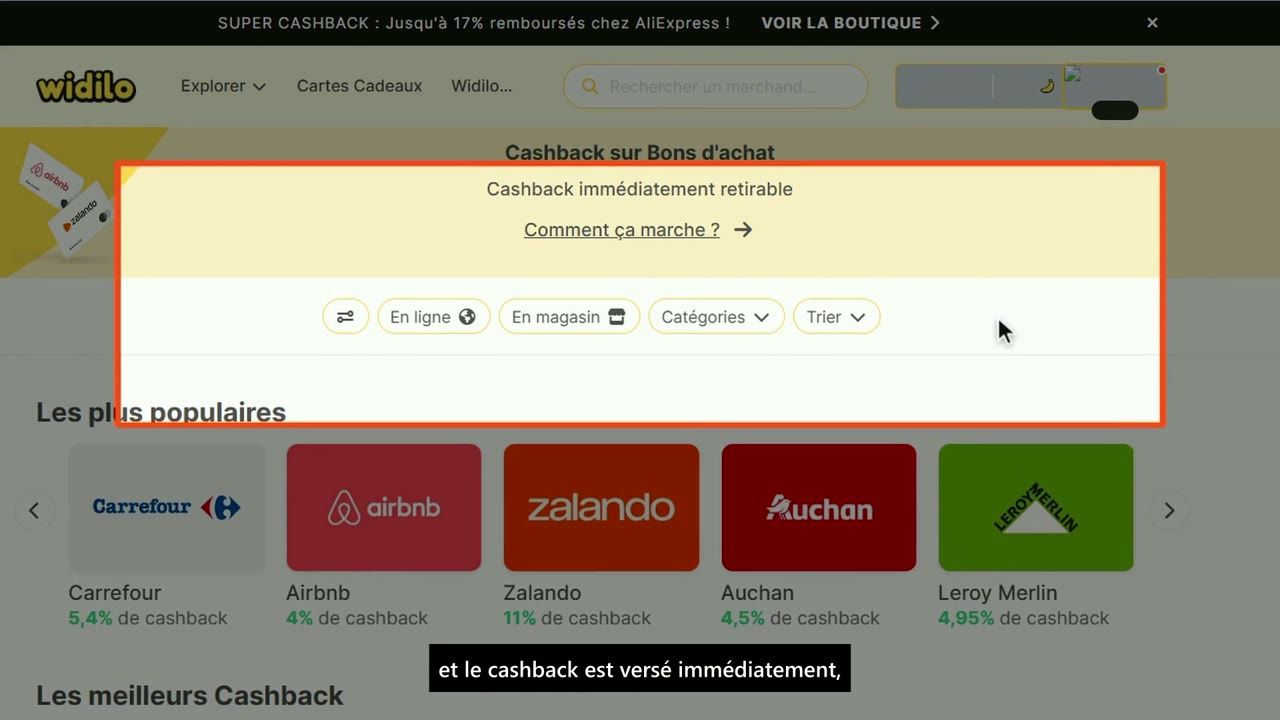
Task: Click the Leroy Merlin name below its card
Action: [x=997, y=593]
